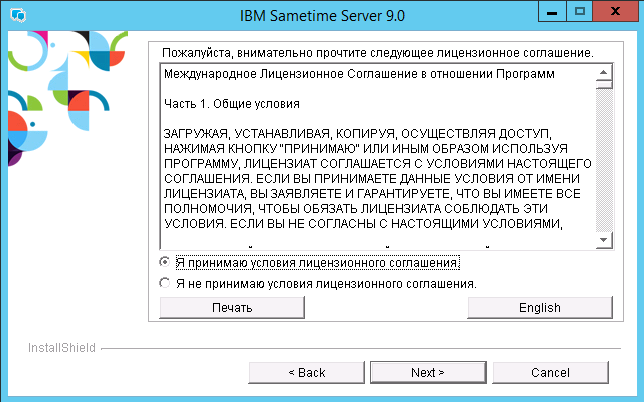Select 'Я не принимаю условия' radio button
This screenshot has width=644, height=402.
click(x=165, y=283)
